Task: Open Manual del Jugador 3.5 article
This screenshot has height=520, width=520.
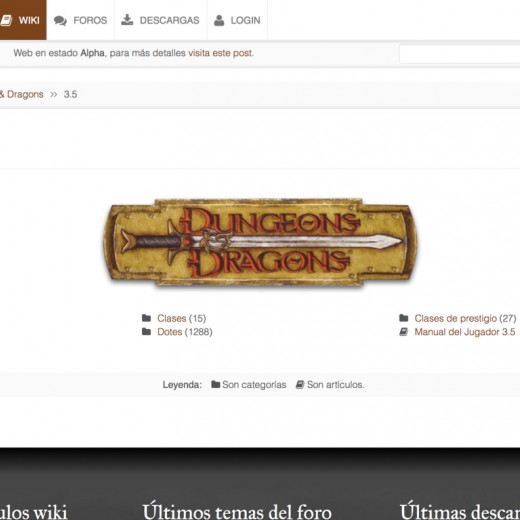Action: point(465,332)
